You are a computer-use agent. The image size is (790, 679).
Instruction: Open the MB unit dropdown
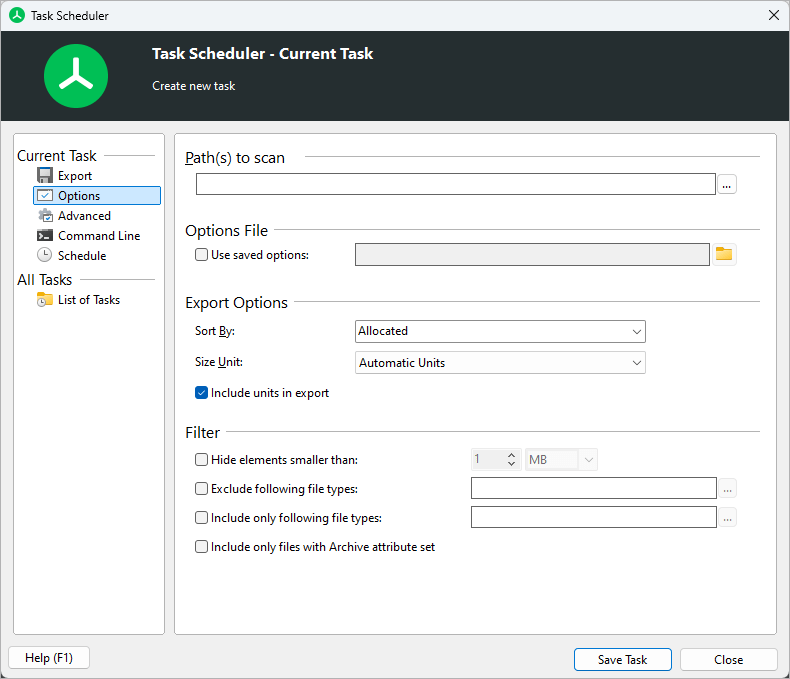point(561,460)
